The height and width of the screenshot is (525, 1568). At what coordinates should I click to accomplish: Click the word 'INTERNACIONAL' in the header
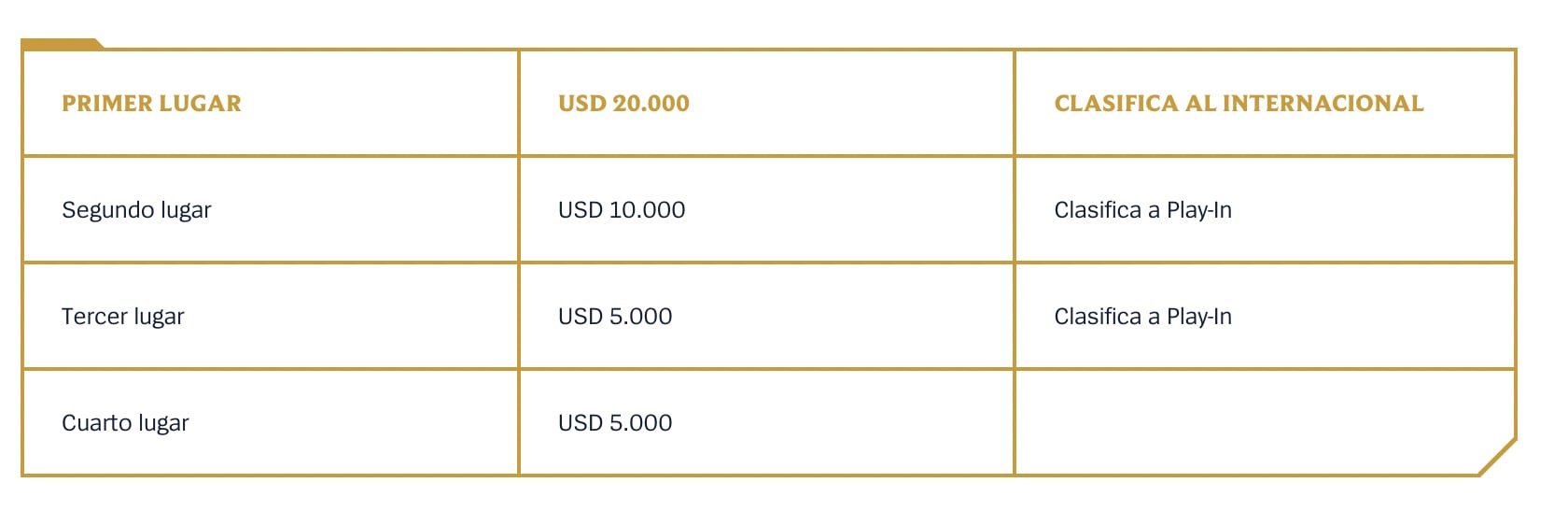1323,103
